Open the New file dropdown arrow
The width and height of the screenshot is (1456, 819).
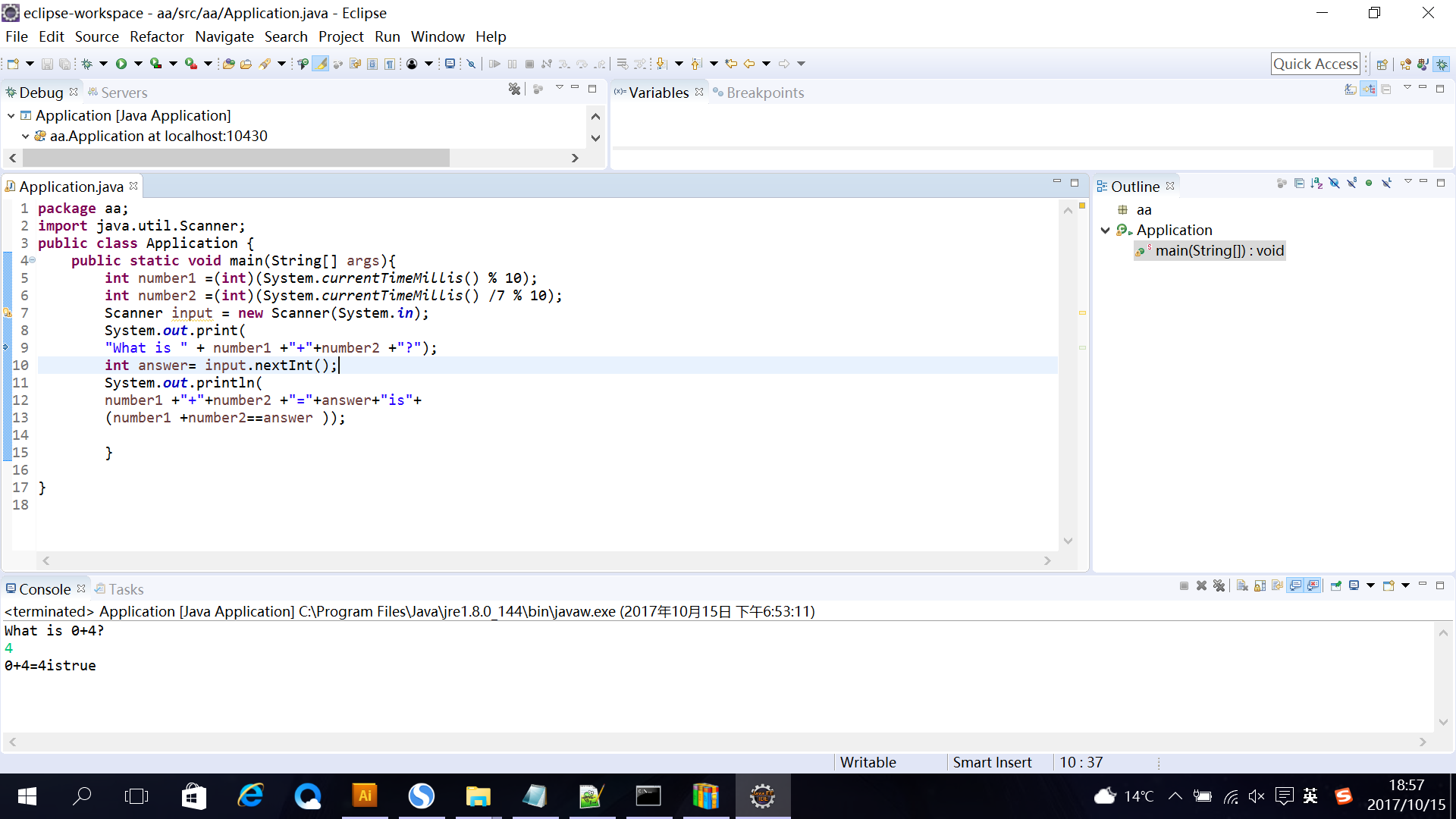(x=30, y=64)
